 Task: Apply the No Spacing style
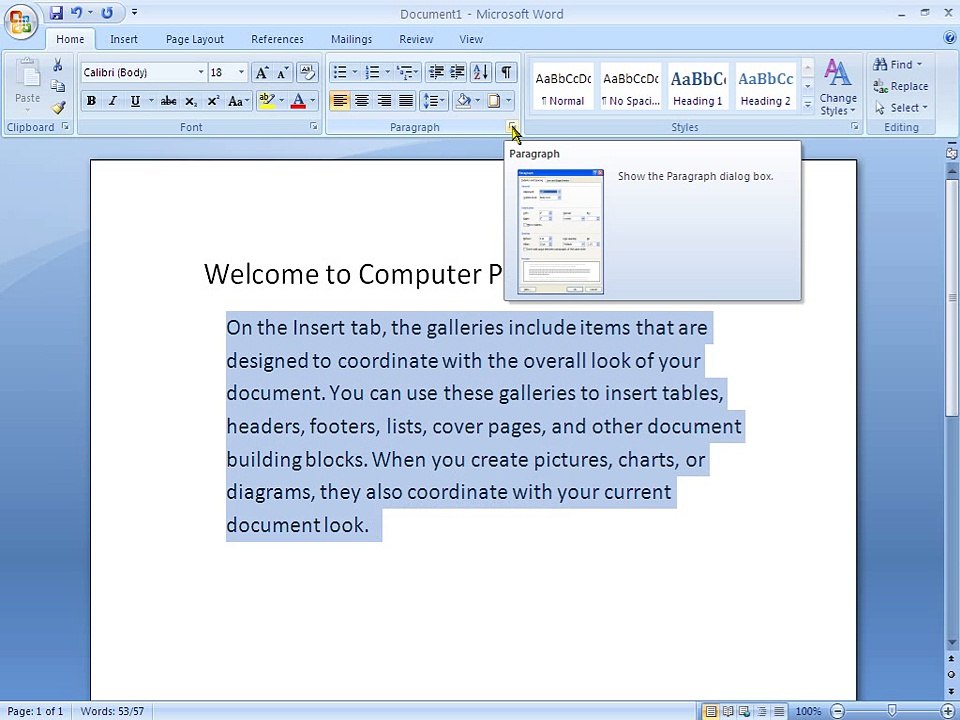(631, 86)
